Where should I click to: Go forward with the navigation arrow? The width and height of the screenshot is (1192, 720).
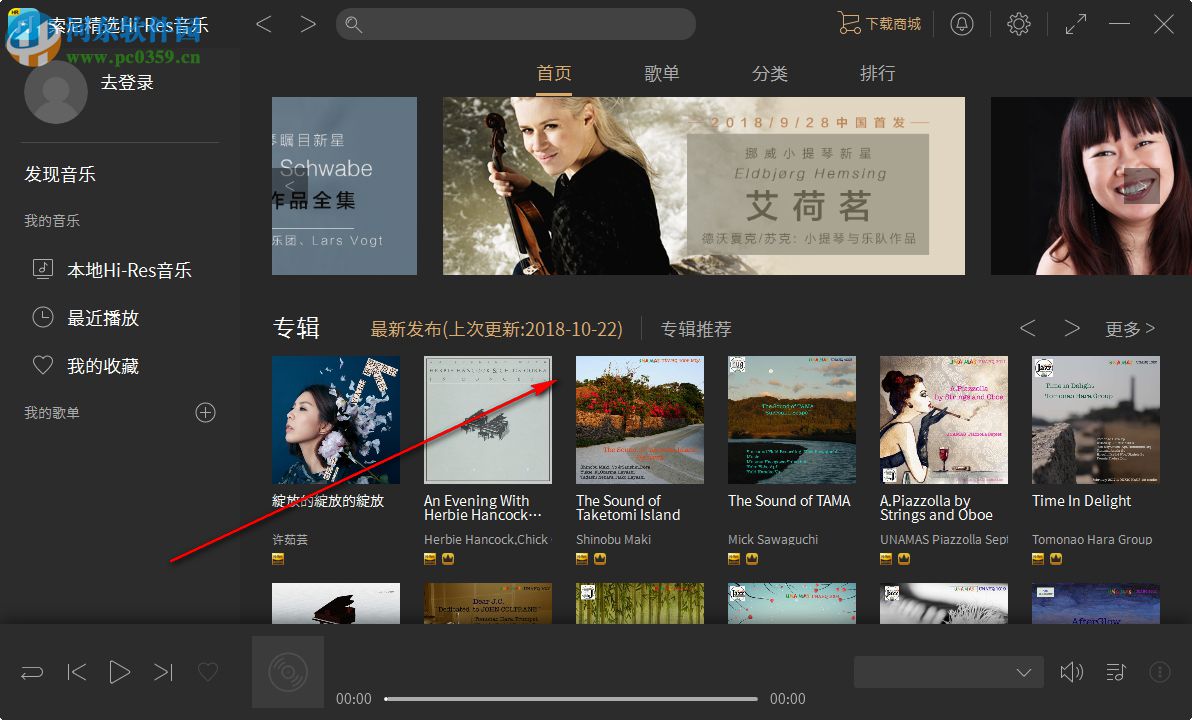308,24
